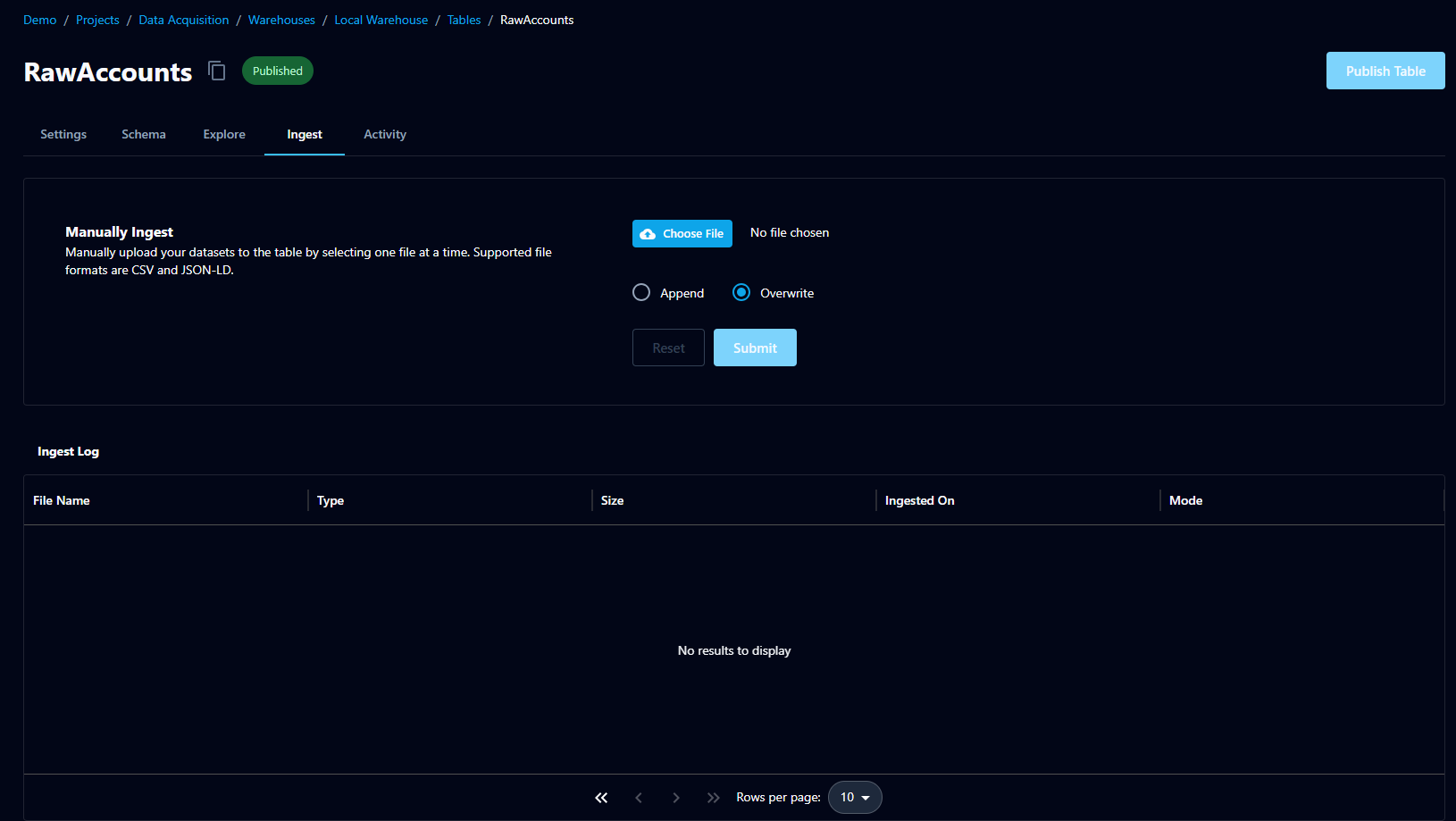Viewport: 1456px width, 821px height.
Task: Sort by Ingested On column header
Action: [x=920, y=500]
